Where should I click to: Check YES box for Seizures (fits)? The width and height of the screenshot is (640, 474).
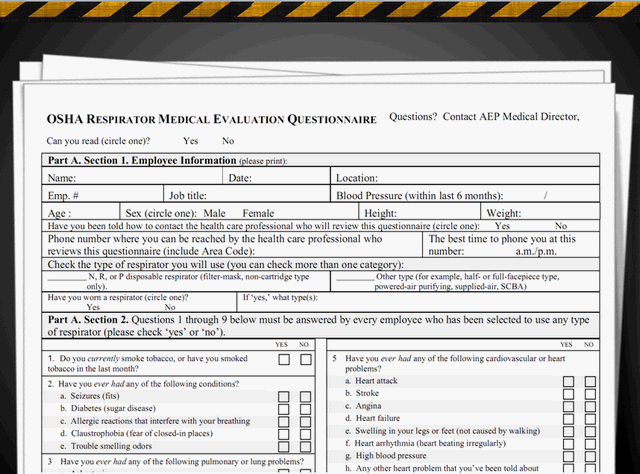pyautogui.click(x=284, y=396)
